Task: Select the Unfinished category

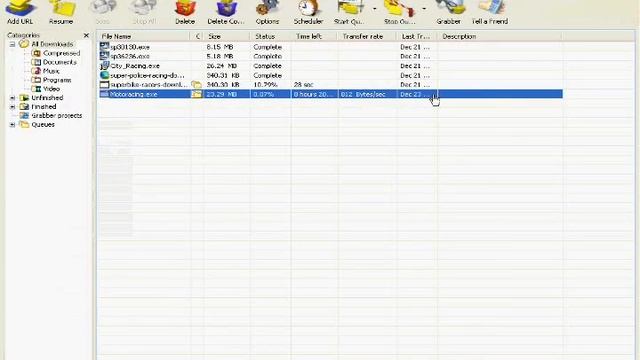Action: [x=47, y=98]
